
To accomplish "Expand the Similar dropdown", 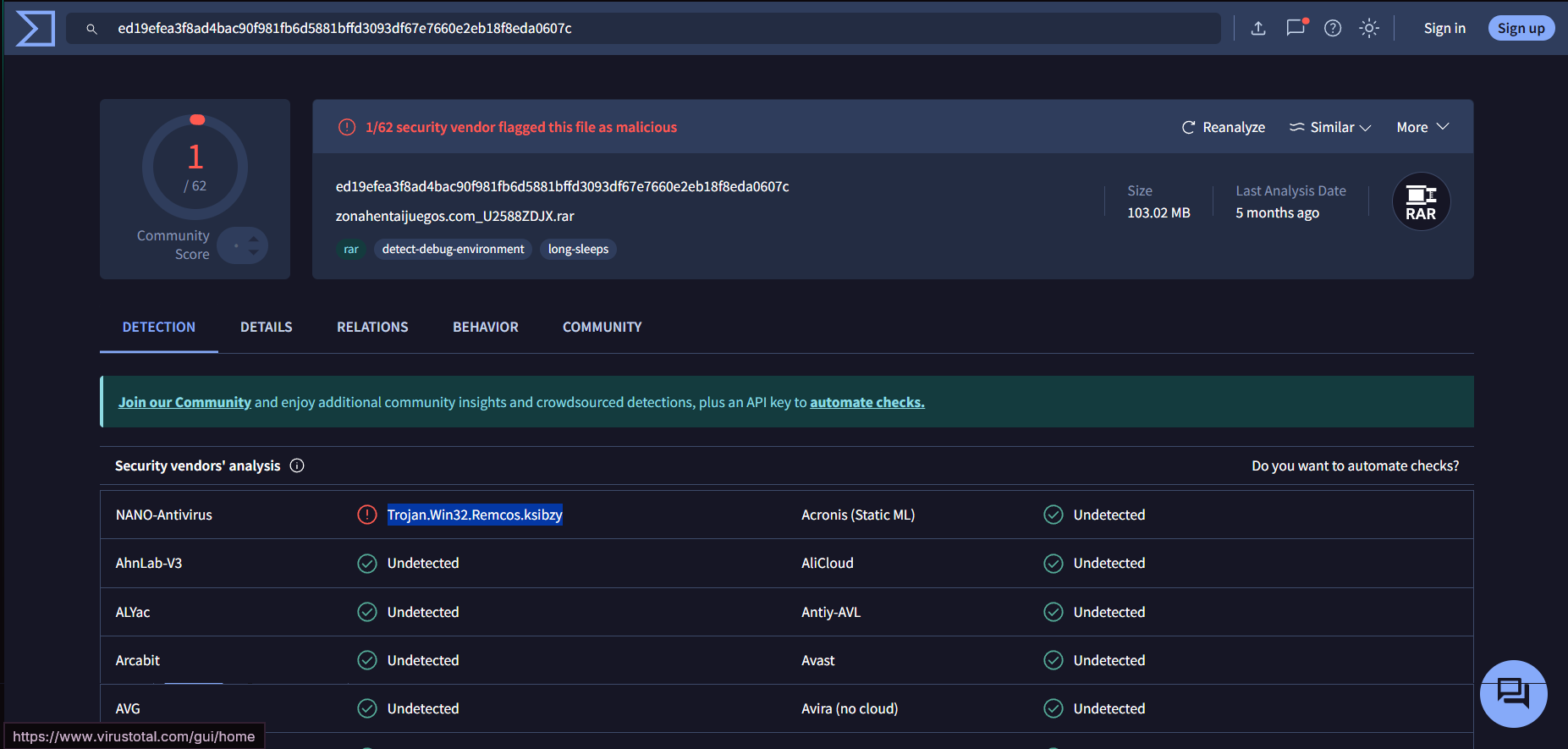I will point(1329,127).
